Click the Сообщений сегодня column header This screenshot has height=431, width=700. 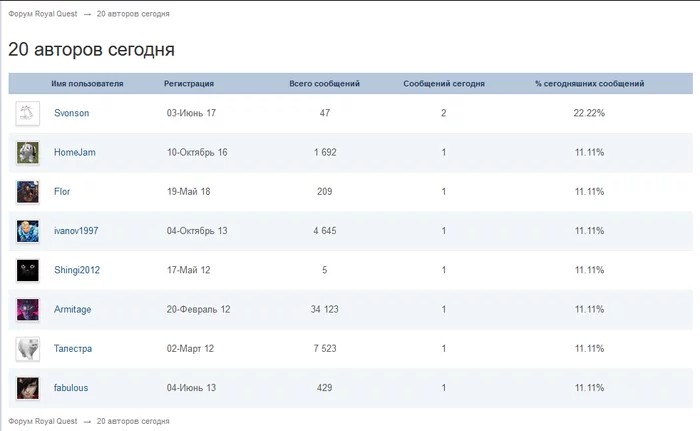click(444, 84)
